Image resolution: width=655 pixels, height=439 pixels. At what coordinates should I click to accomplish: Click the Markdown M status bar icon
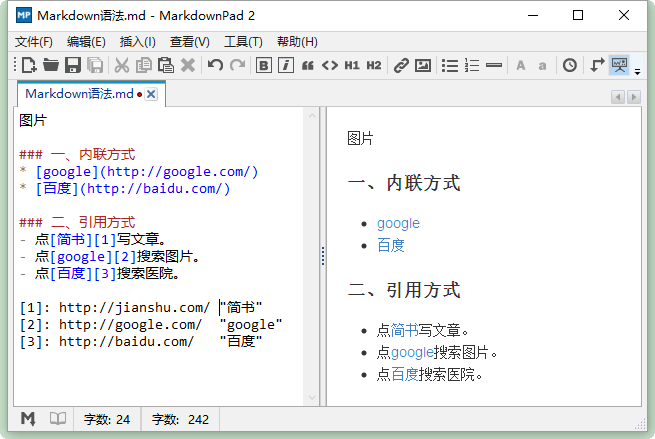28,419
